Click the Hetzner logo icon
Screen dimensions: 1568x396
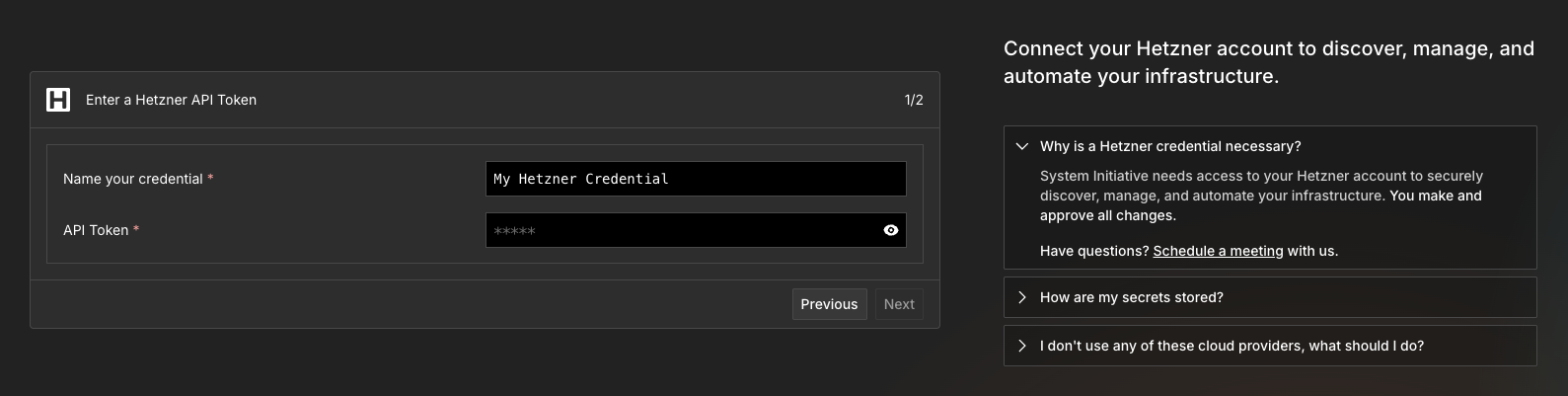[x=58, y=100]
